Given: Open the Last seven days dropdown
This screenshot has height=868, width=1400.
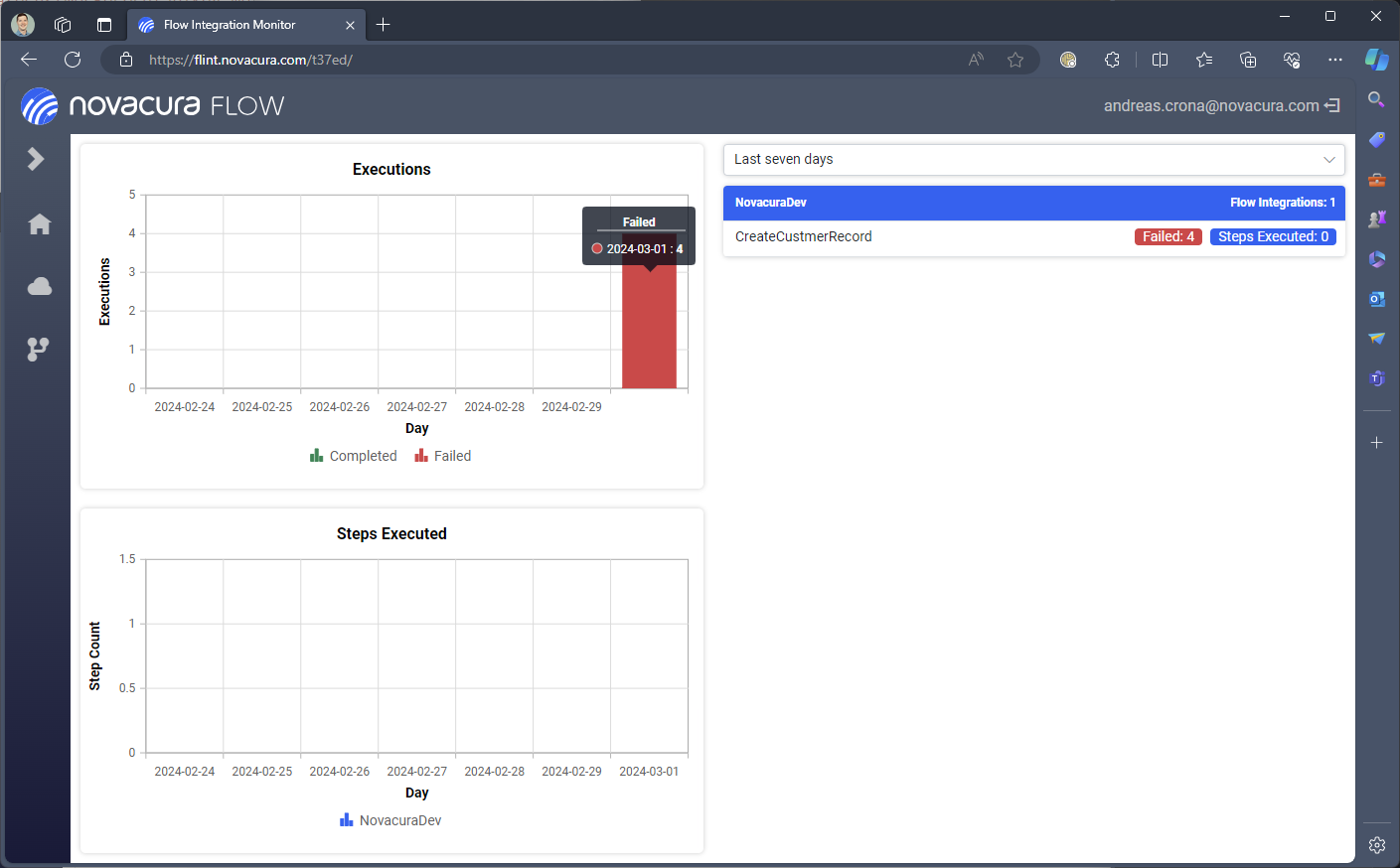Looking at the screenshot, I should [1033, 160].
